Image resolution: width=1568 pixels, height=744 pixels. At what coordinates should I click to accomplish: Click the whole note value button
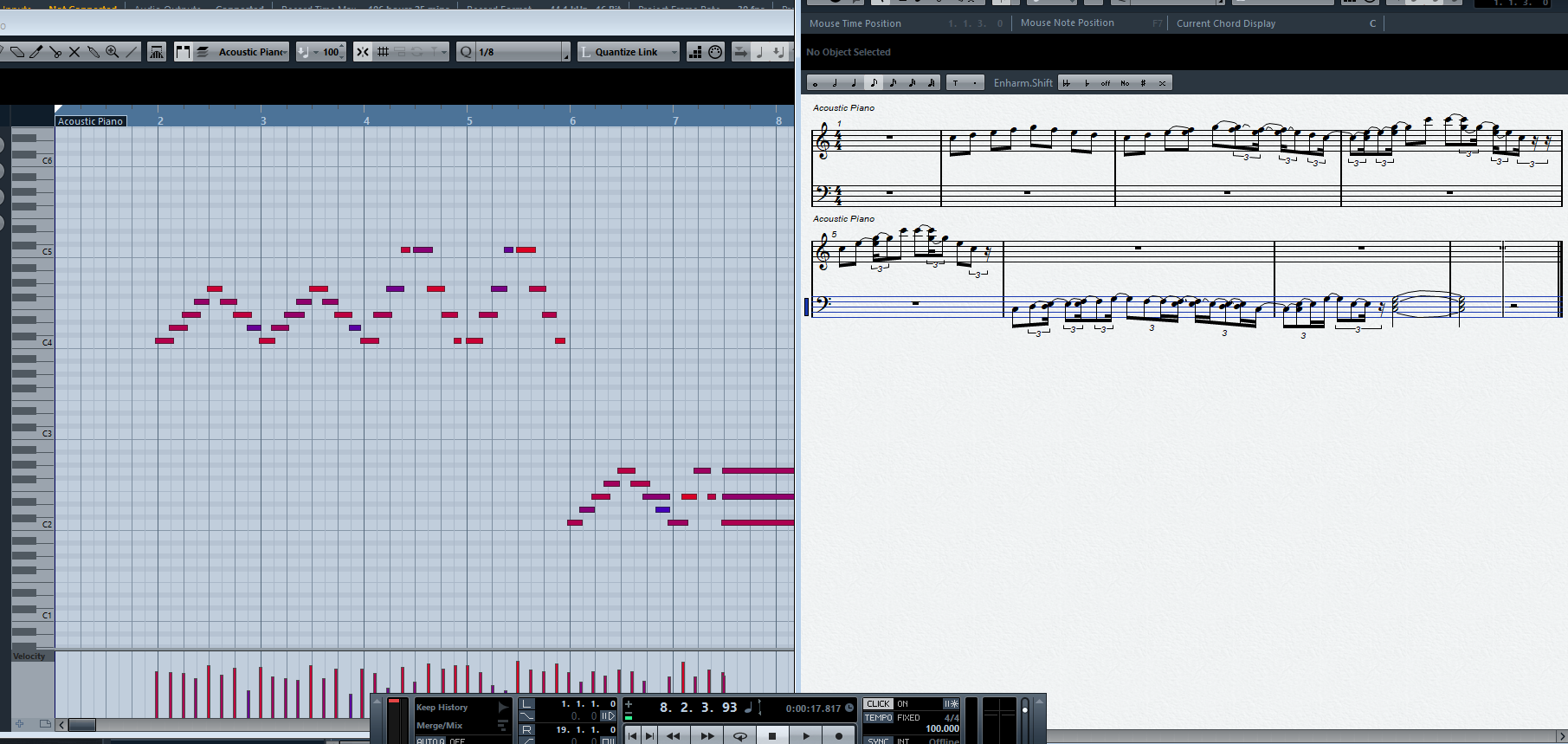(815, 83)
